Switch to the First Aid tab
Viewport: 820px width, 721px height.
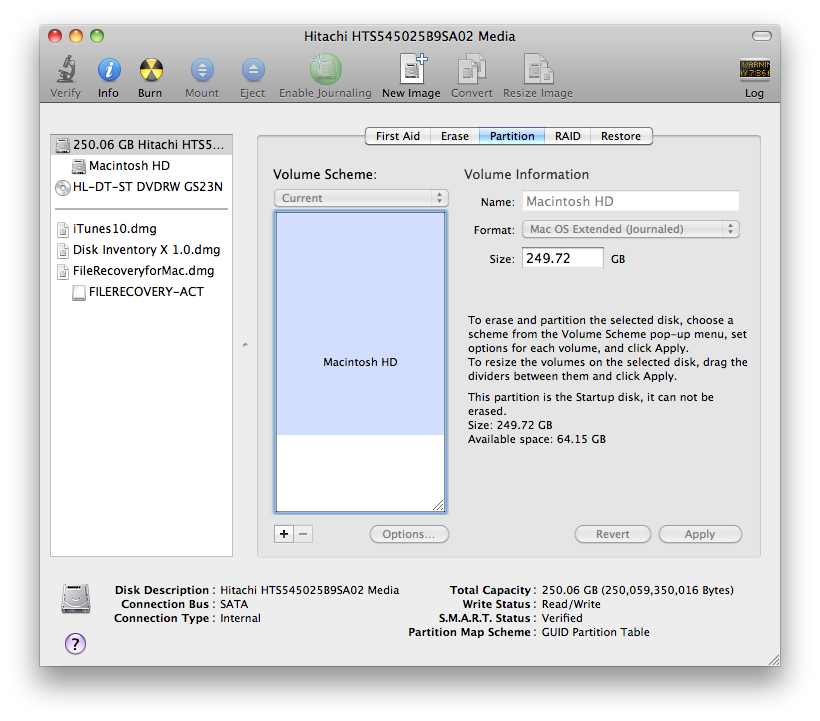397,136
